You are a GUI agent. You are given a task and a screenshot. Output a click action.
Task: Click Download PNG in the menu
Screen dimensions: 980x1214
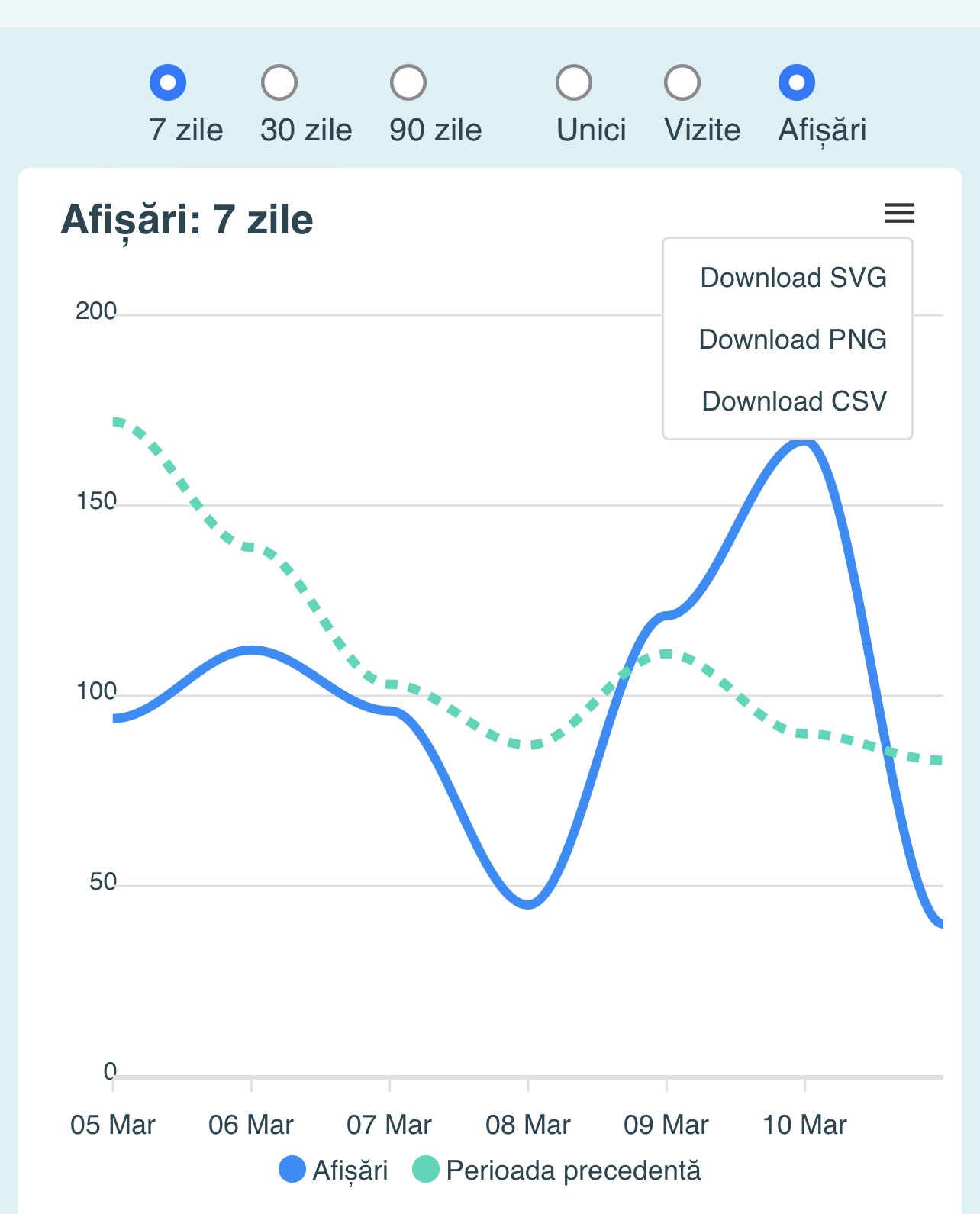point(793,340)
